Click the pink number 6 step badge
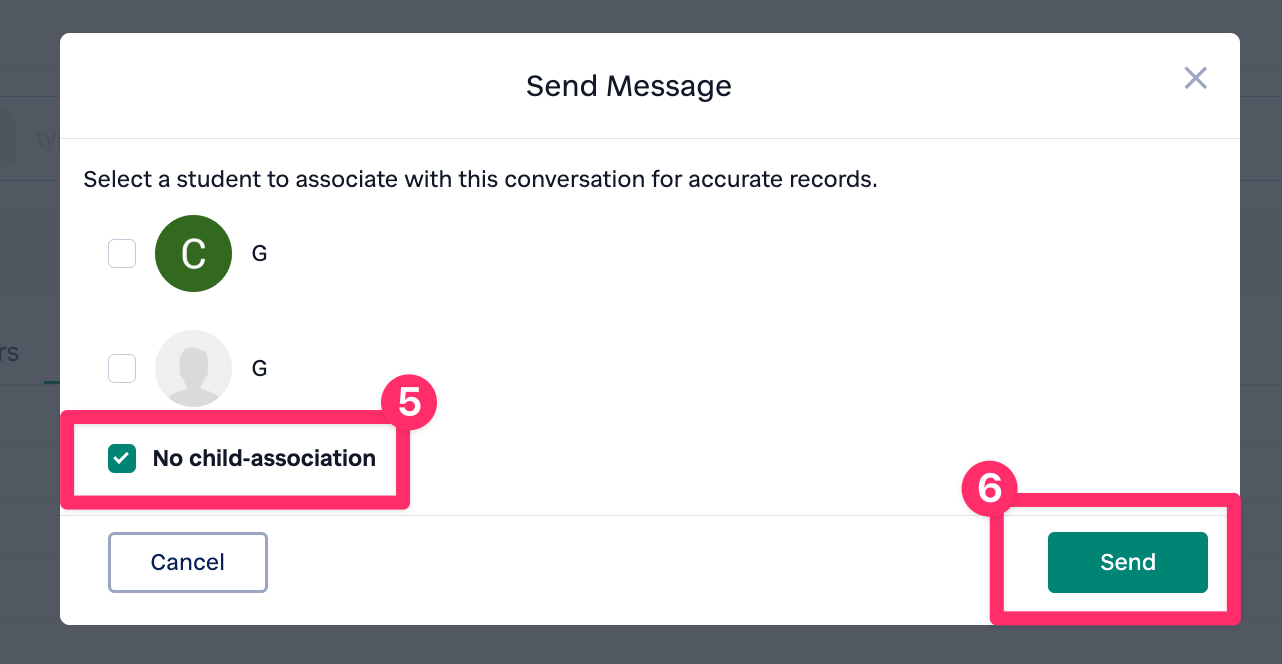The width and height of the screenshot is (1282, 664). coord(988,488)
